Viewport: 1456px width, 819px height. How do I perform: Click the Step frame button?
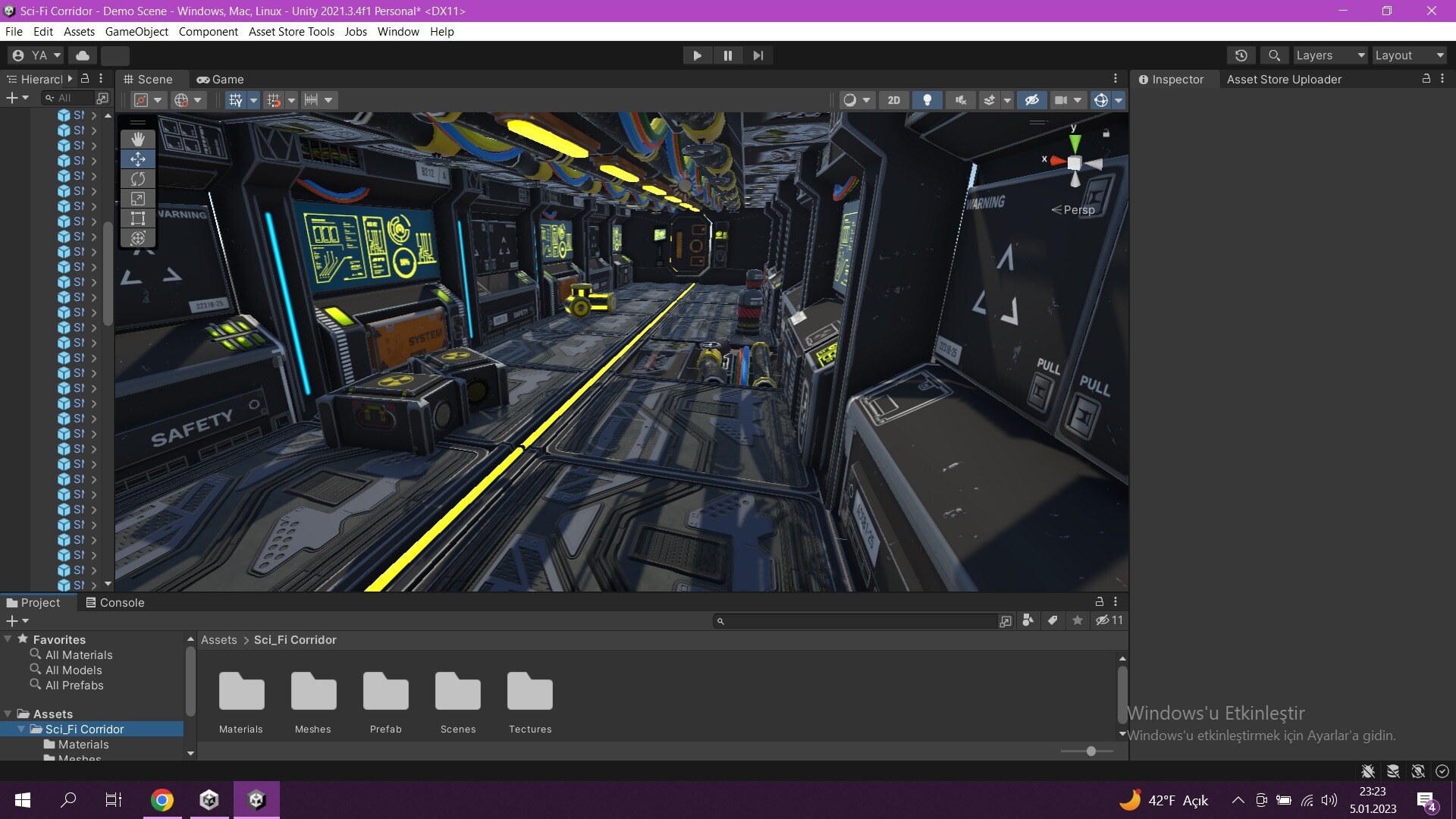758,55
